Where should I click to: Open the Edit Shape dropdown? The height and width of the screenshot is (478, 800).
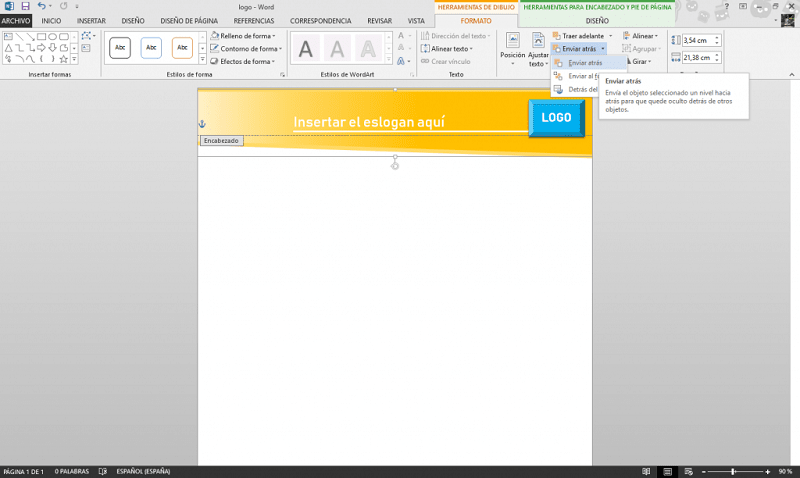(88, 36)
